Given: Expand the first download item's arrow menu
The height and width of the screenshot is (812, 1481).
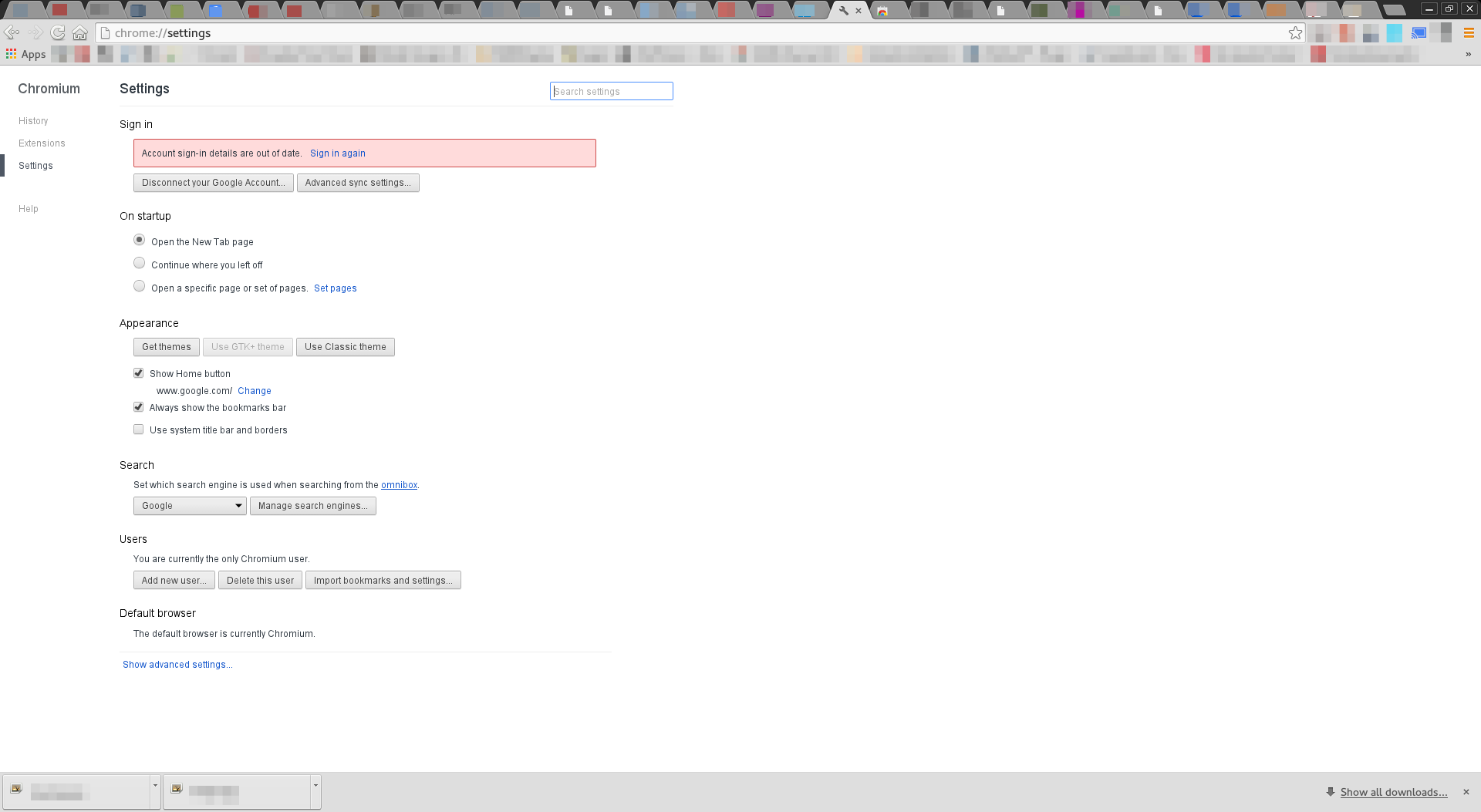Looking at the screenshot, I should tap(155, 785).
